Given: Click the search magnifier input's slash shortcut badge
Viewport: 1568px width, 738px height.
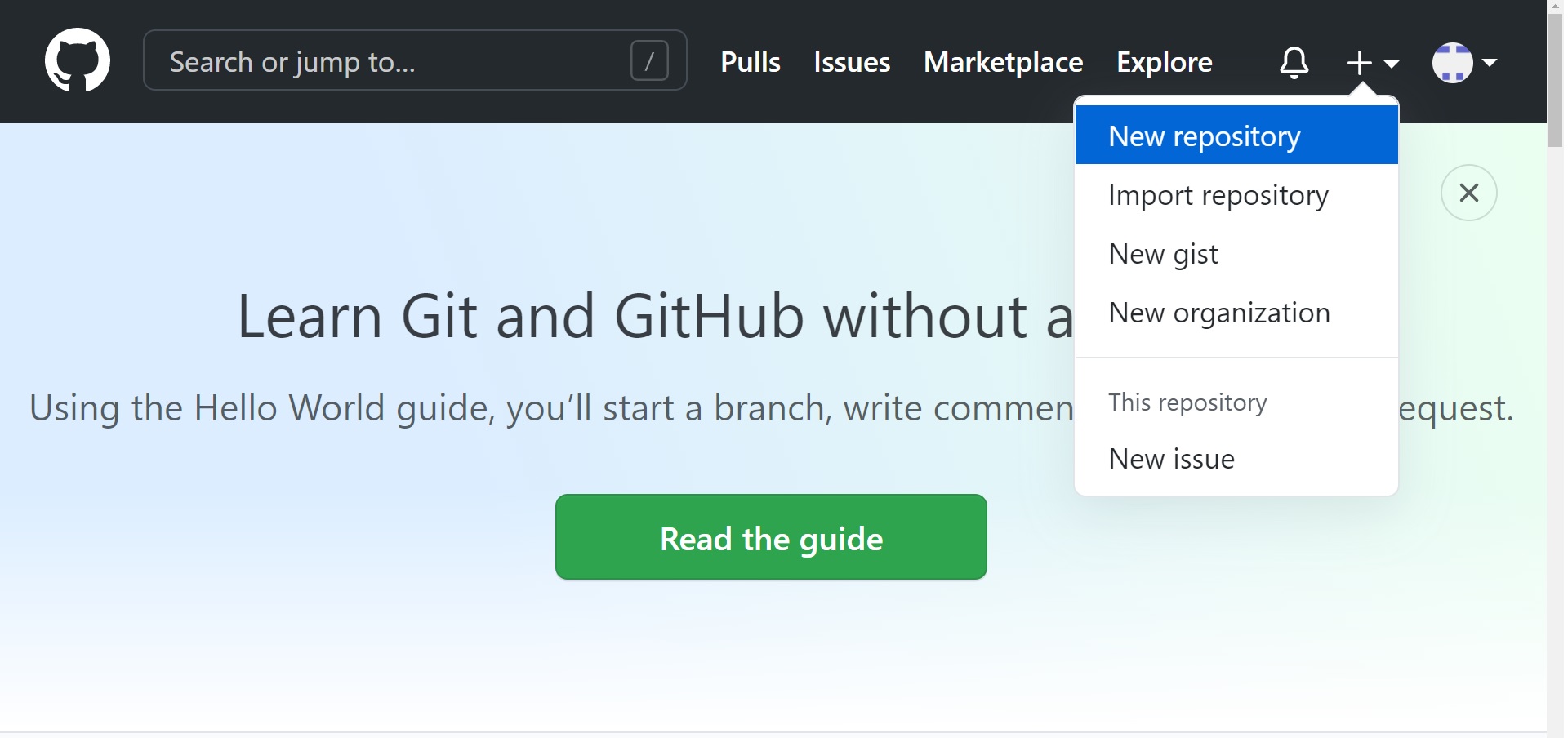Looking at the screenshot, I should (648, 60).
